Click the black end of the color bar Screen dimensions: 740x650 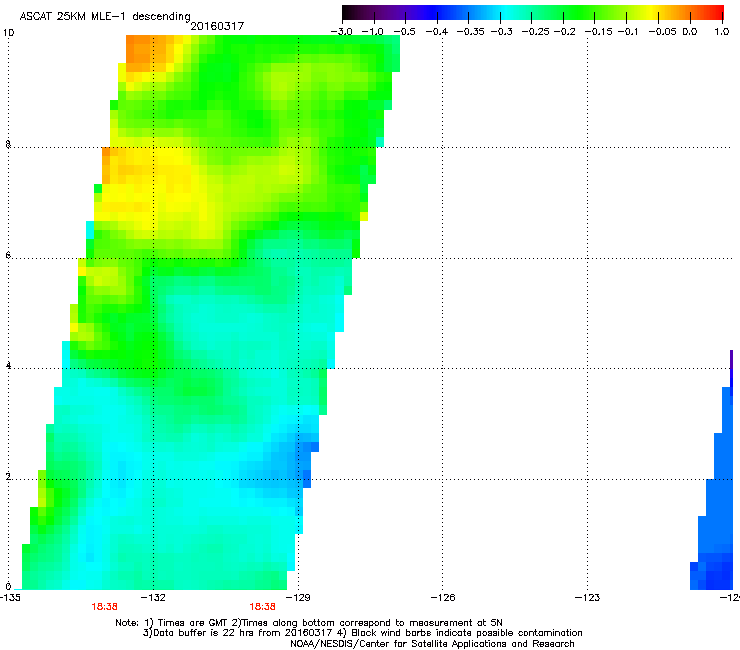[349, 13]
